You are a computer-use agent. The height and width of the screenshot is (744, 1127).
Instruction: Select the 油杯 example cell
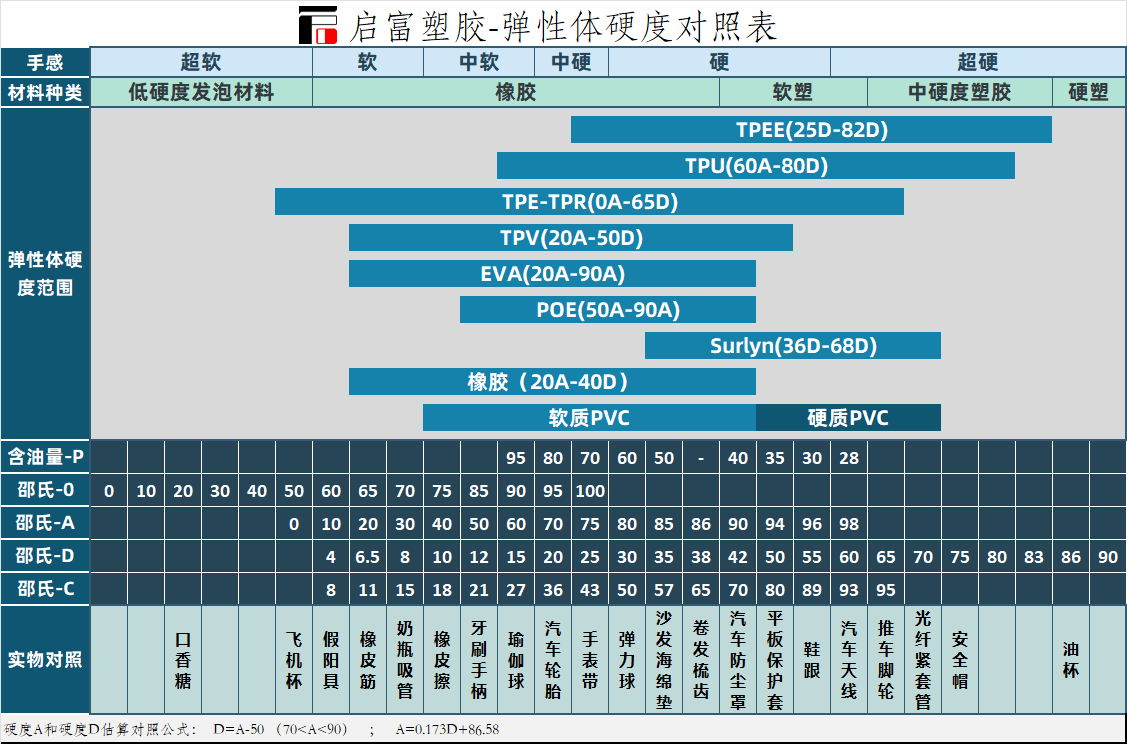pos(1071,660)
